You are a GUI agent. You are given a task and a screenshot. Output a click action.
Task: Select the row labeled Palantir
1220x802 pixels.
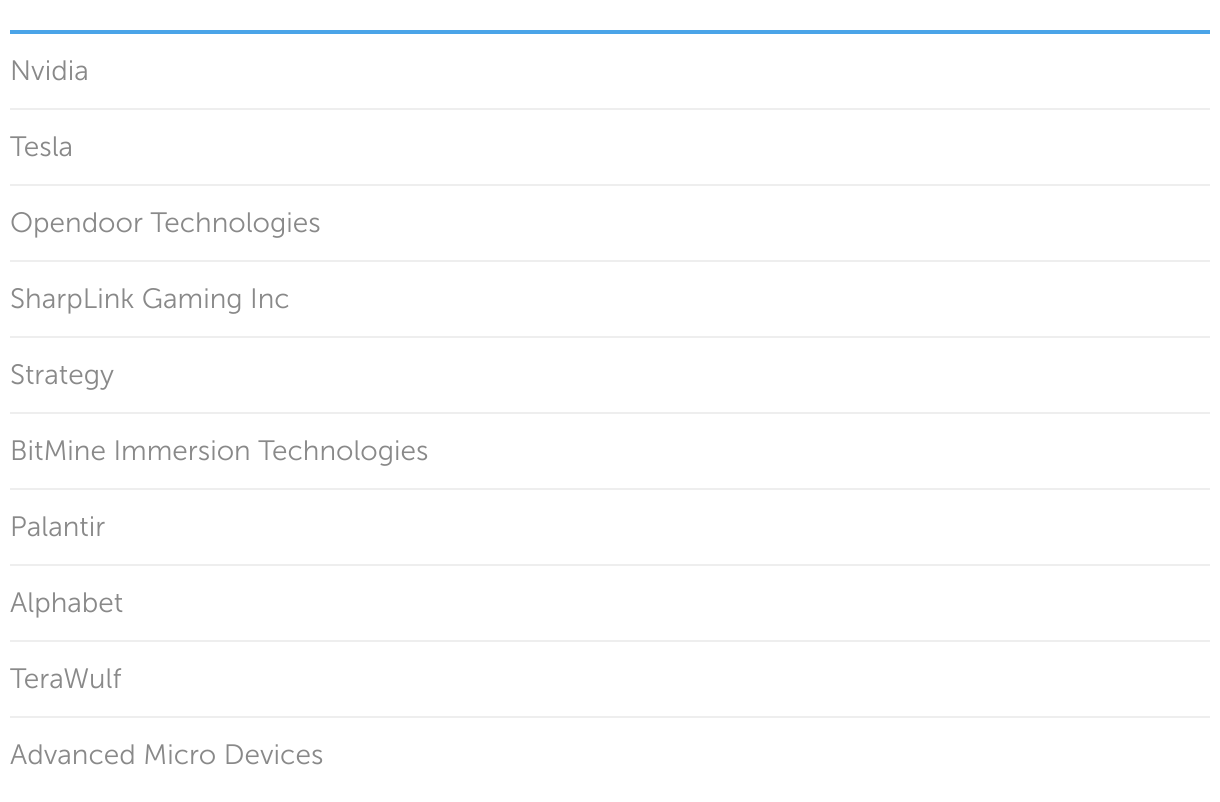pos(57,527)
